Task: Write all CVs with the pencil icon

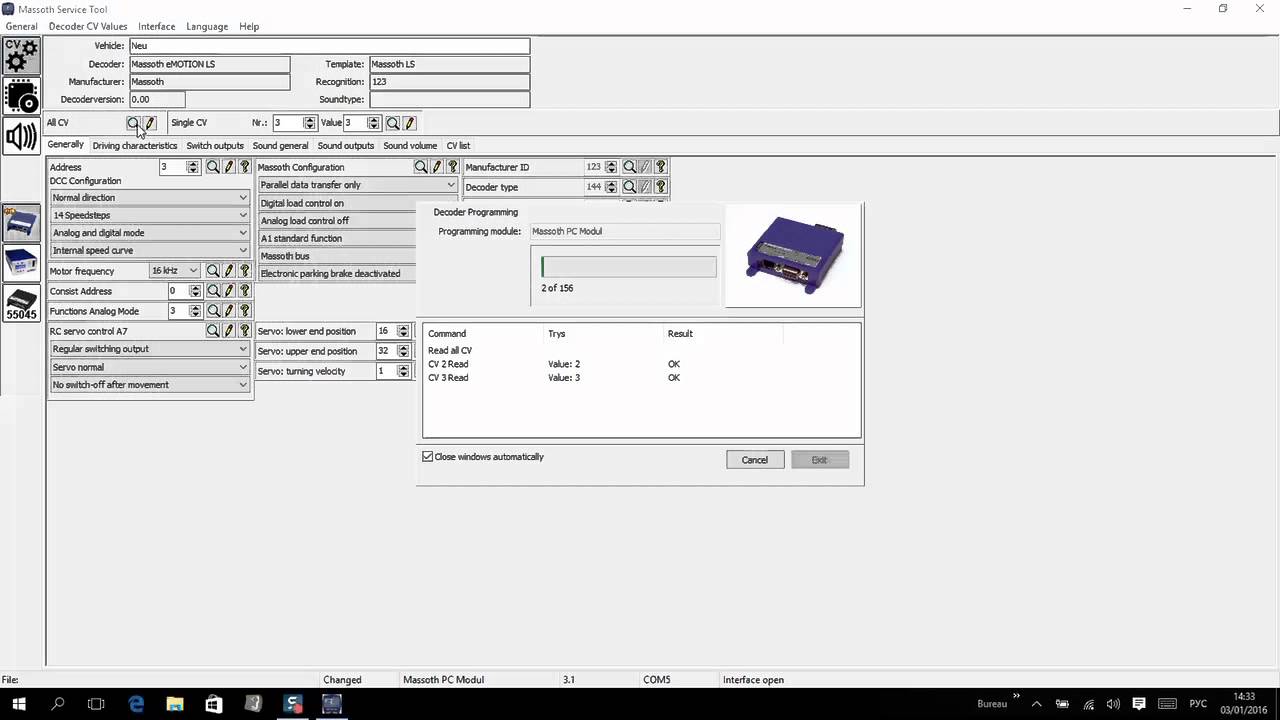Action: tap(149, 123)
